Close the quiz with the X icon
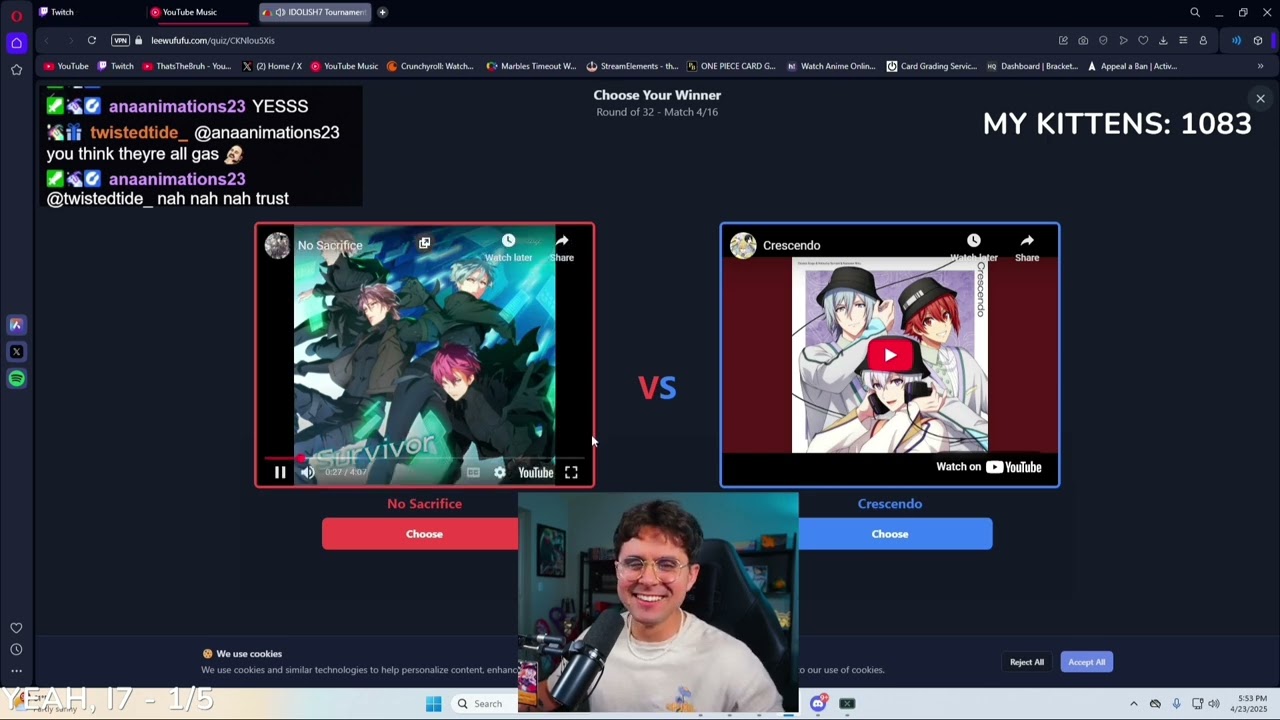The height and width of the screenshot is (720, 1280). tap(1260, 98)
